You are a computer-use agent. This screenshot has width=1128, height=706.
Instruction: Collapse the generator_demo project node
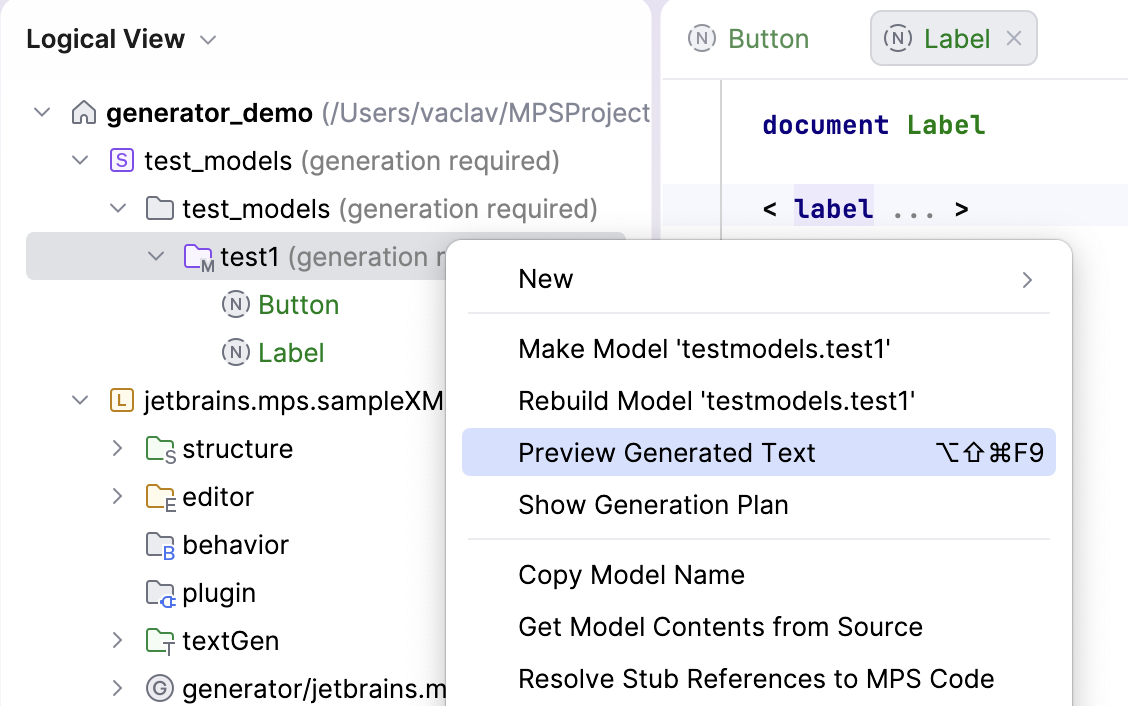coord(42,113)
